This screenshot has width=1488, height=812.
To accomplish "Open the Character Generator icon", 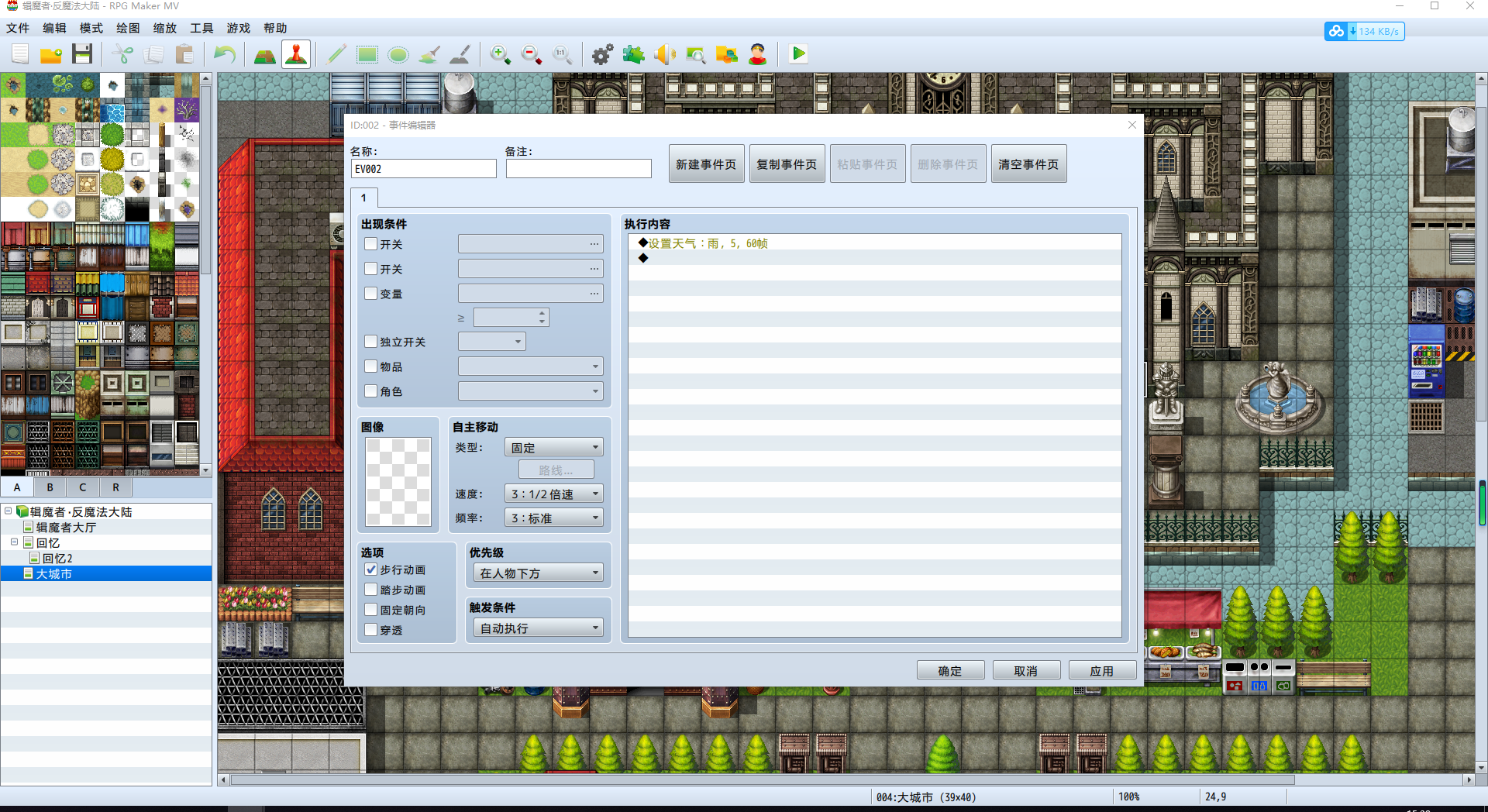I will coord(758,54).
